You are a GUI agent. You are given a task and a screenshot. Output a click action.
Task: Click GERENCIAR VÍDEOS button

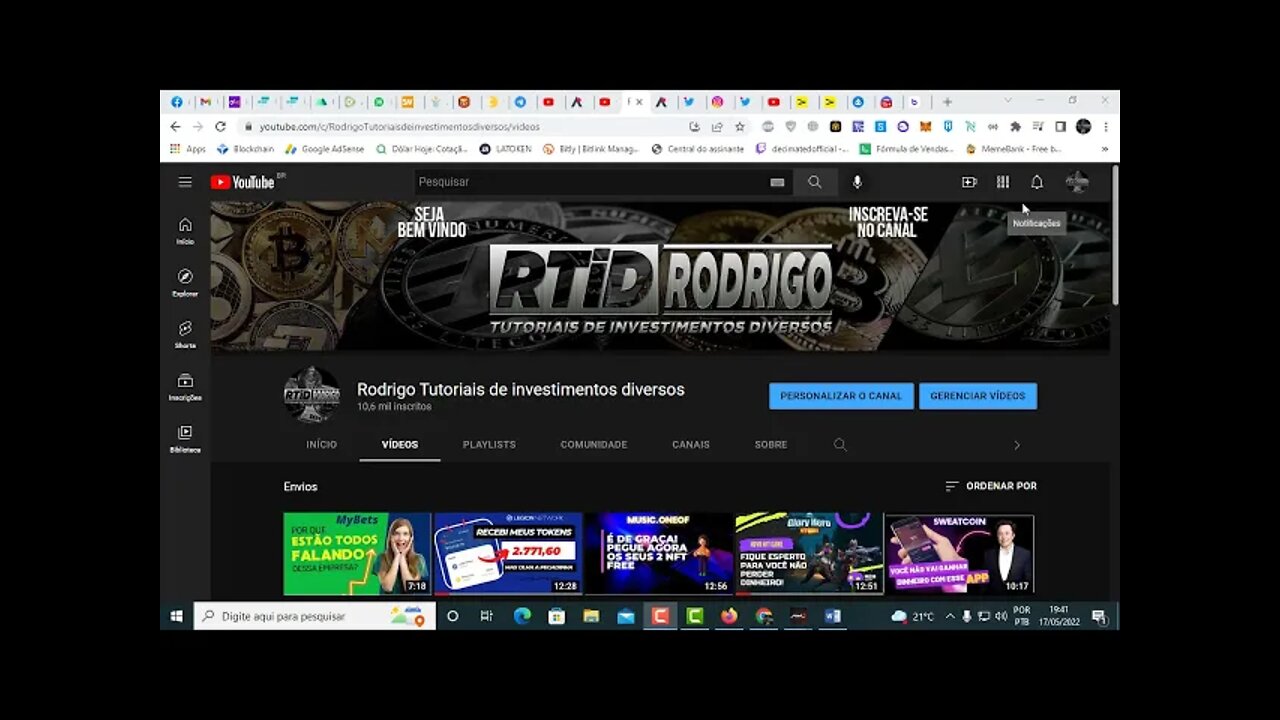pos(978,396)
